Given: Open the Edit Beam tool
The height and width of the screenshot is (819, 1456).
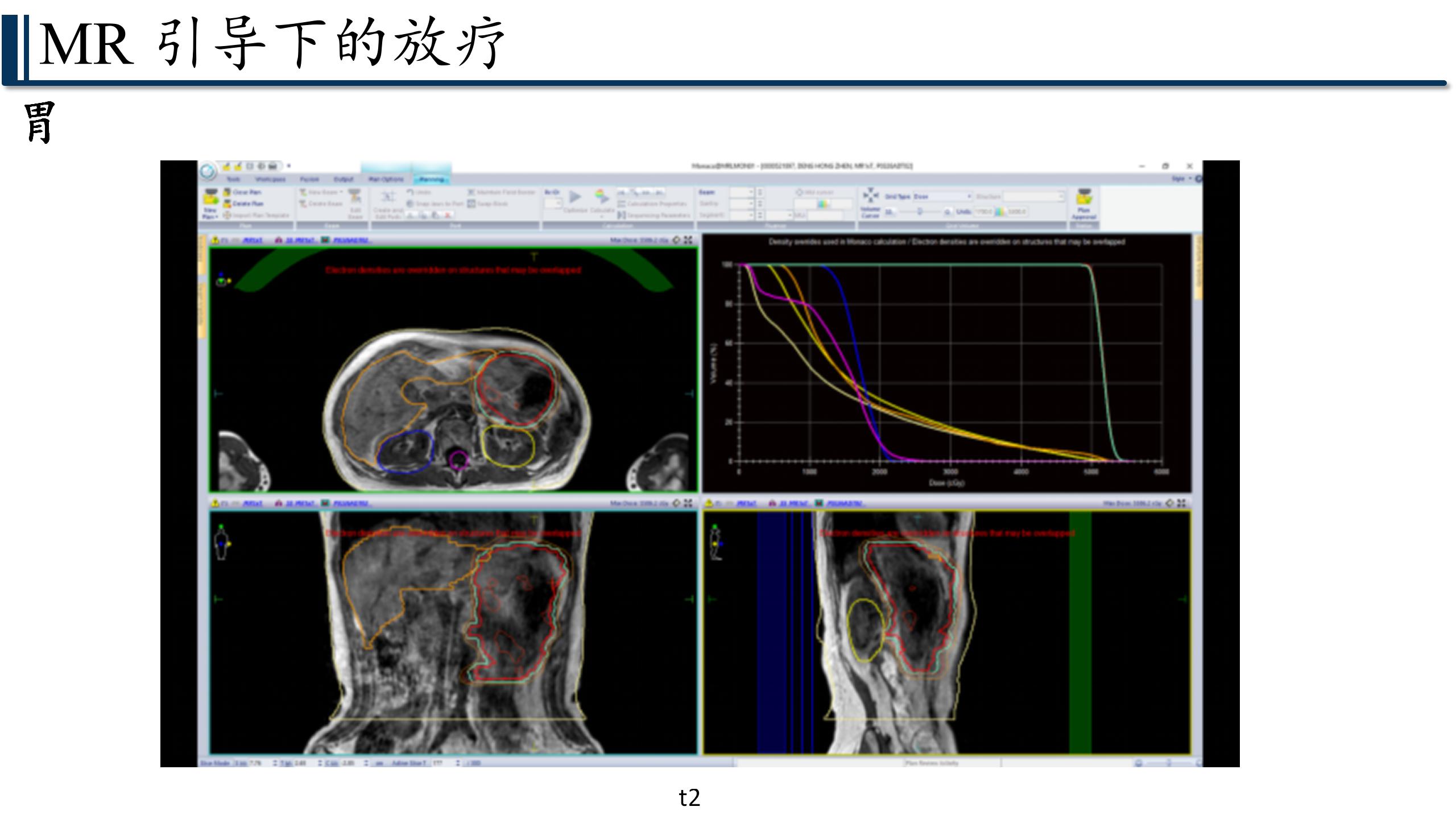Looking at the screenshot, I should click(x=355, y=205).
